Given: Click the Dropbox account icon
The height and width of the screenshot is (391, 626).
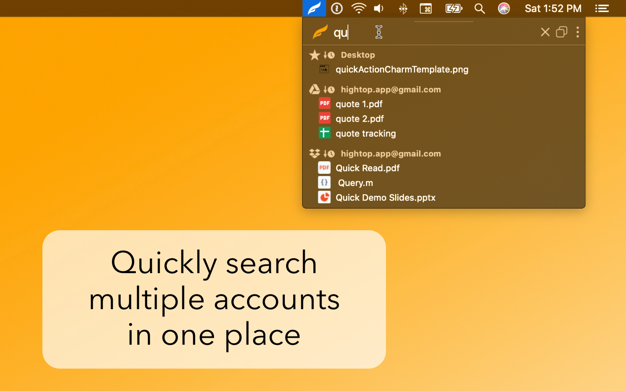Looking at the screenshot, I should (x=315, y=153).
